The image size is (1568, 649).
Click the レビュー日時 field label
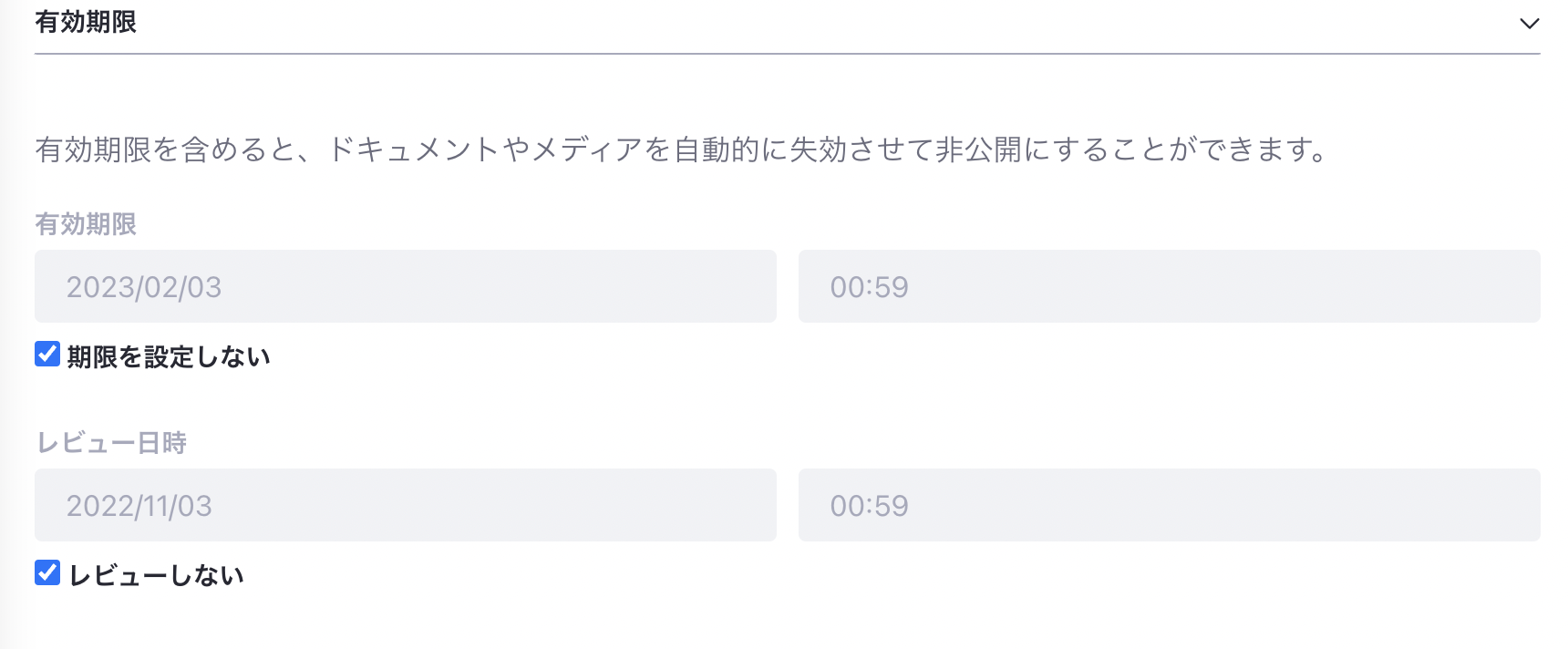[x=111, y=443]
